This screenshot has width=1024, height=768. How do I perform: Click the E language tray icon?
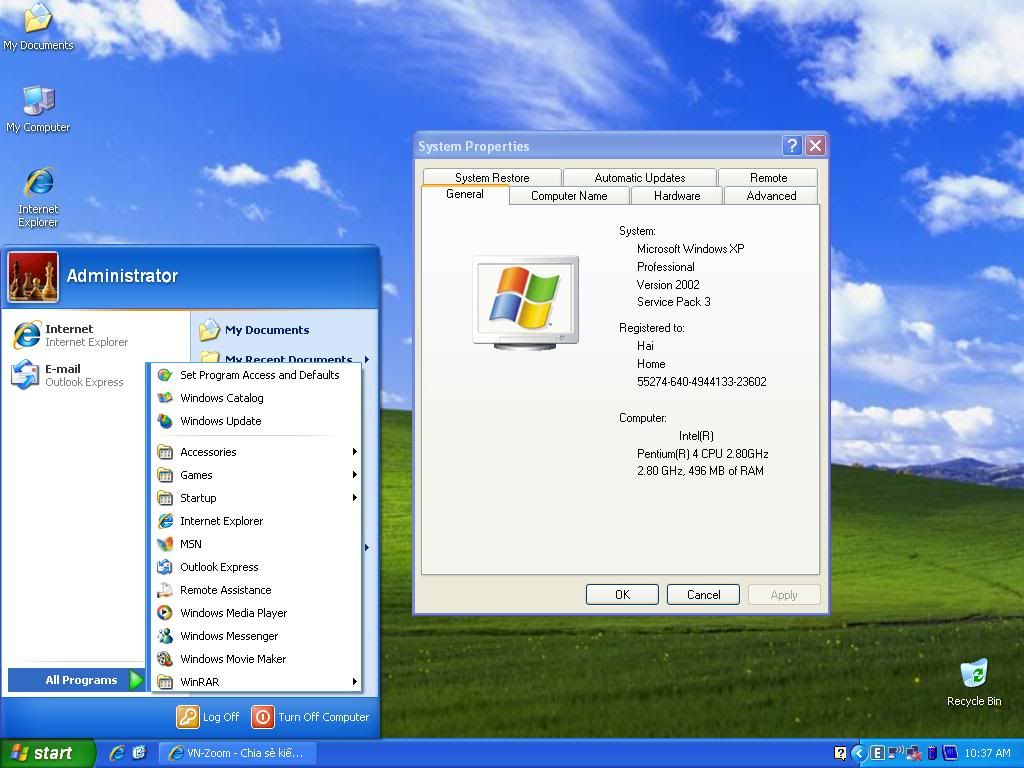point(878,754)
